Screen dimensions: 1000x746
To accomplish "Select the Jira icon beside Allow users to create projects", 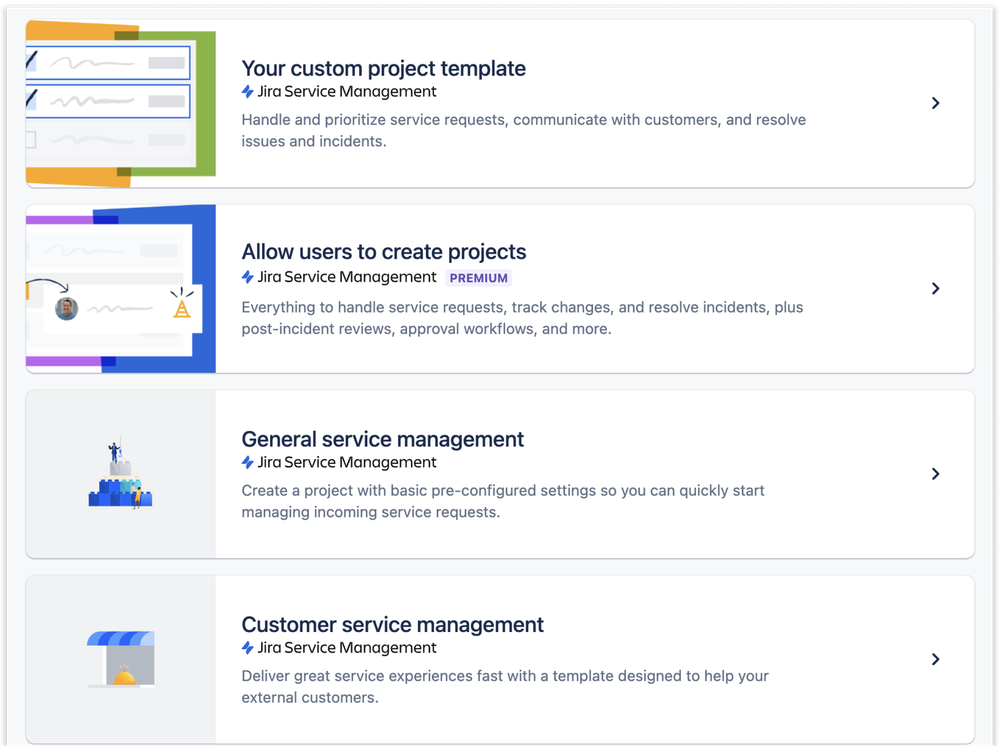I will tap(247, 277).
